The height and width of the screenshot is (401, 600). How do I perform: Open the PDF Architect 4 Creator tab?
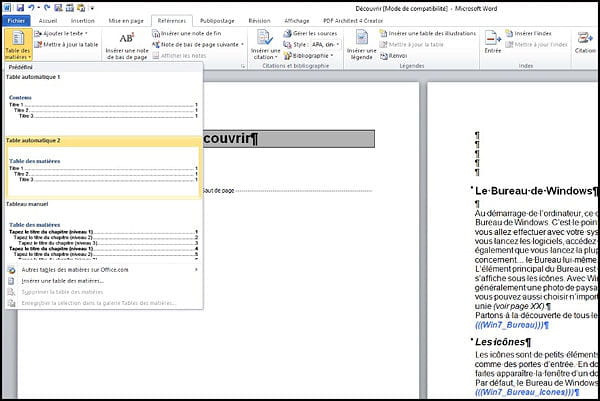tap(353, 21)
